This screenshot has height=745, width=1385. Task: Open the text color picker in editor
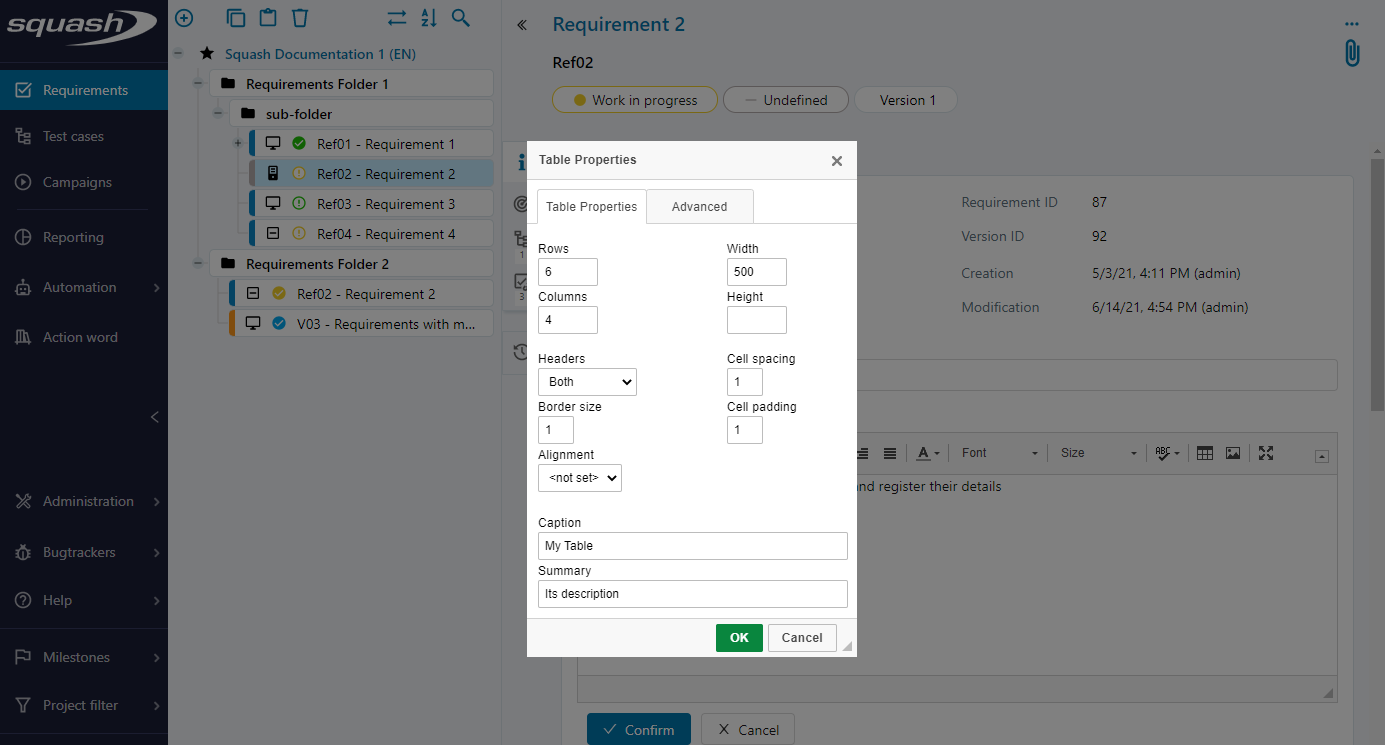[928, 453]
